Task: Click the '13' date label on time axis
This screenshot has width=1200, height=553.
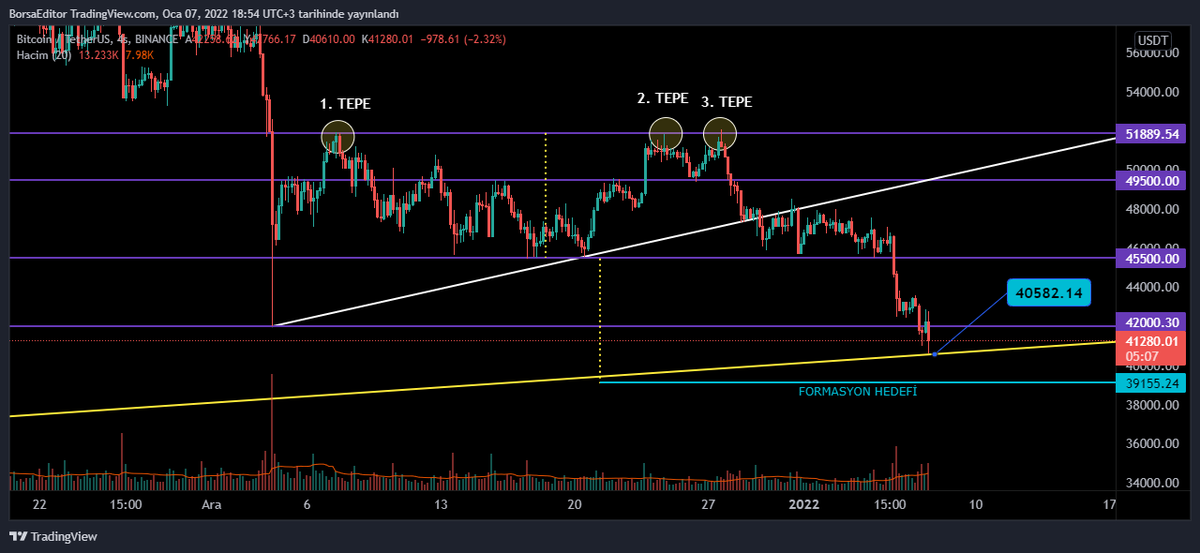Action: click(x=441, y=504)
